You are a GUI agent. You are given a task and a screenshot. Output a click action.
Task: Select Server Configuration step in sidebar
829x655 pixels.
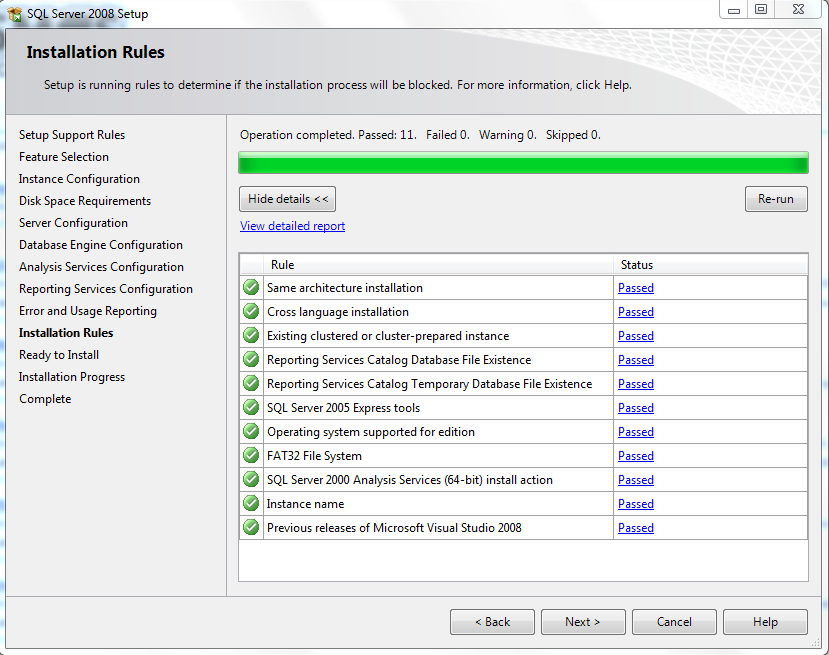[73, 223]
